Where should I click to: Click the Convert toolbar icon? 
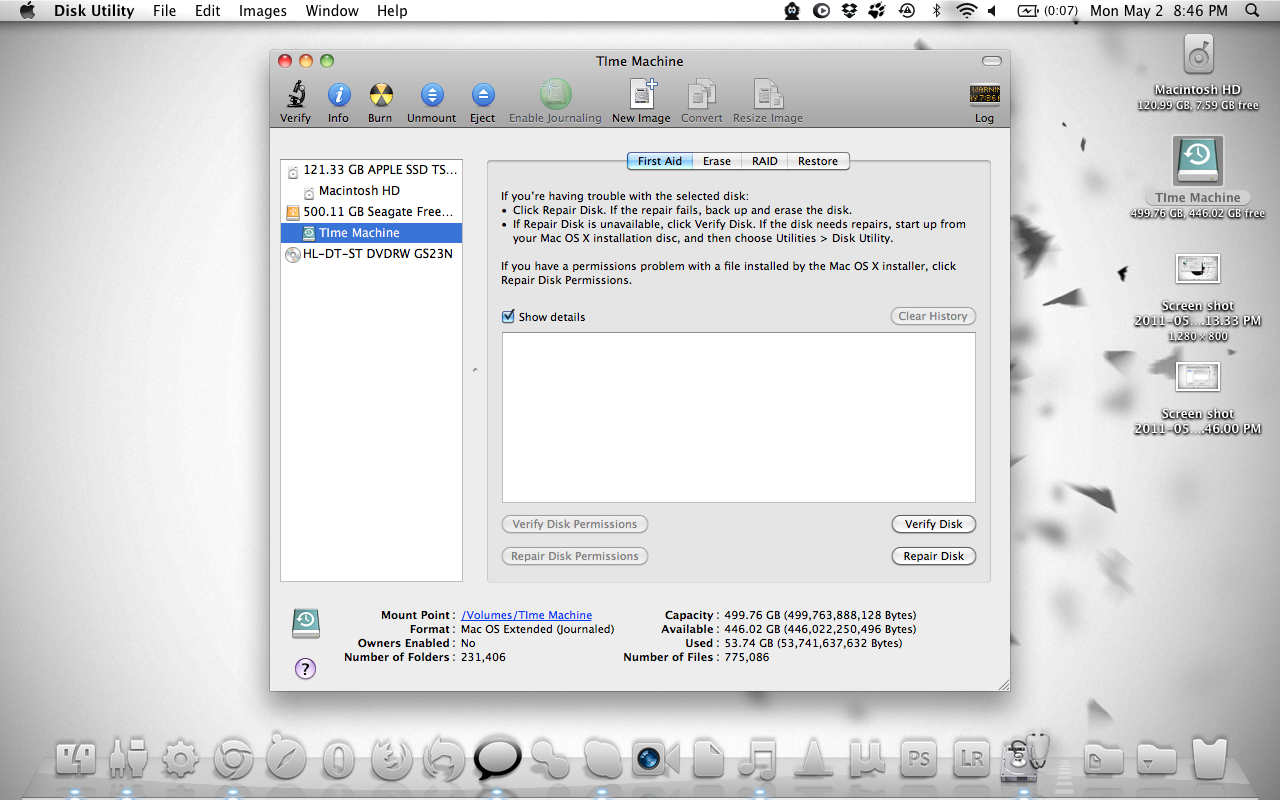pyautogui.click(x=702, y=94)
